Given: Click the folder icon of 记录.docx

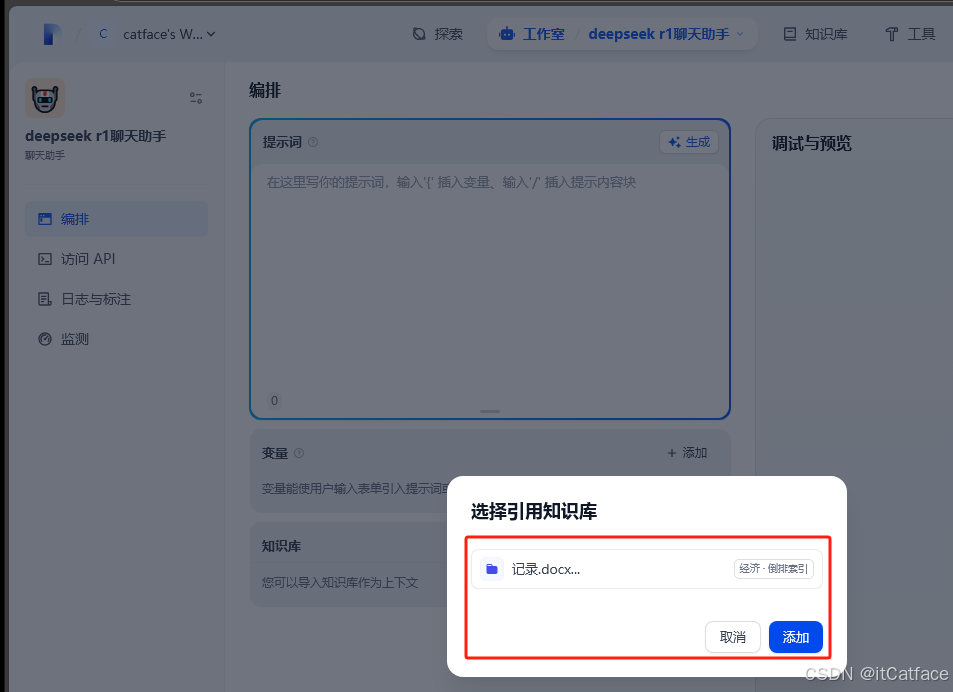Looking at the screenshot, I should [492, 569].
